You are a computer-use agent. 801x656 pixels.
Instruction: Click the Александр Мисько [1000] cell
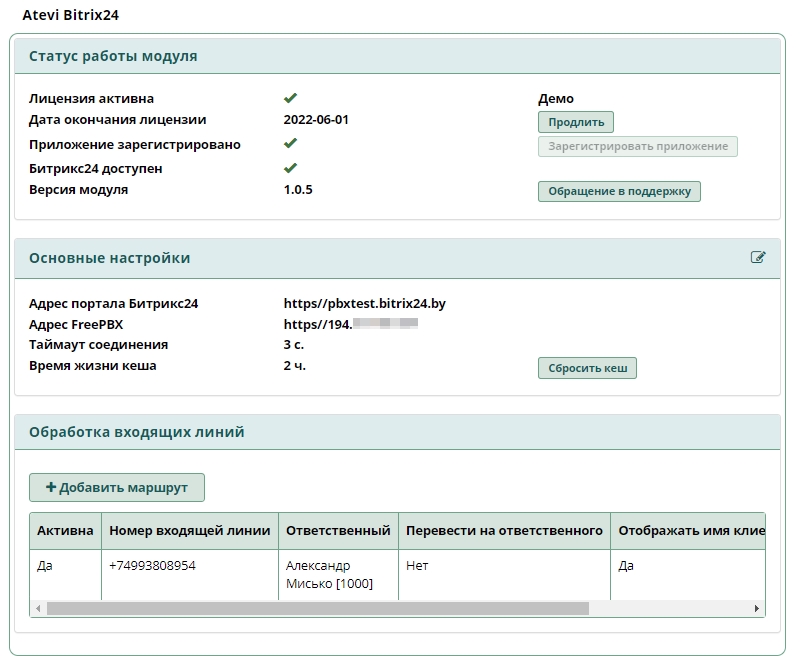329,574
